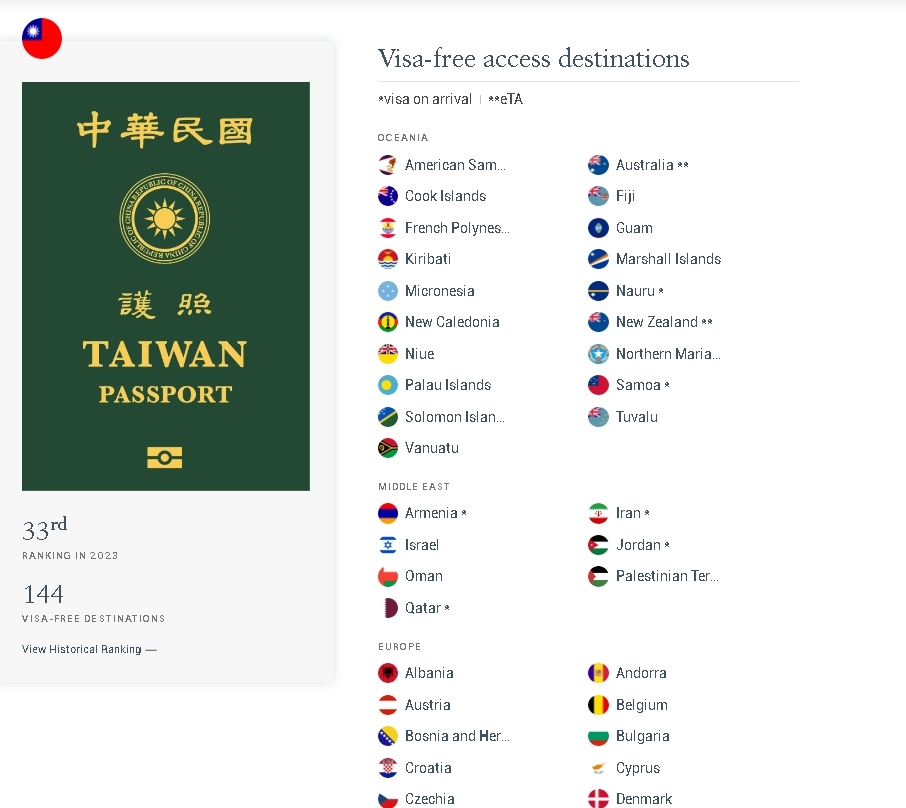The width and height of the screenshot is (906, 808).
Task: Open View Historical Ranking link
Action: click(89, 649)
